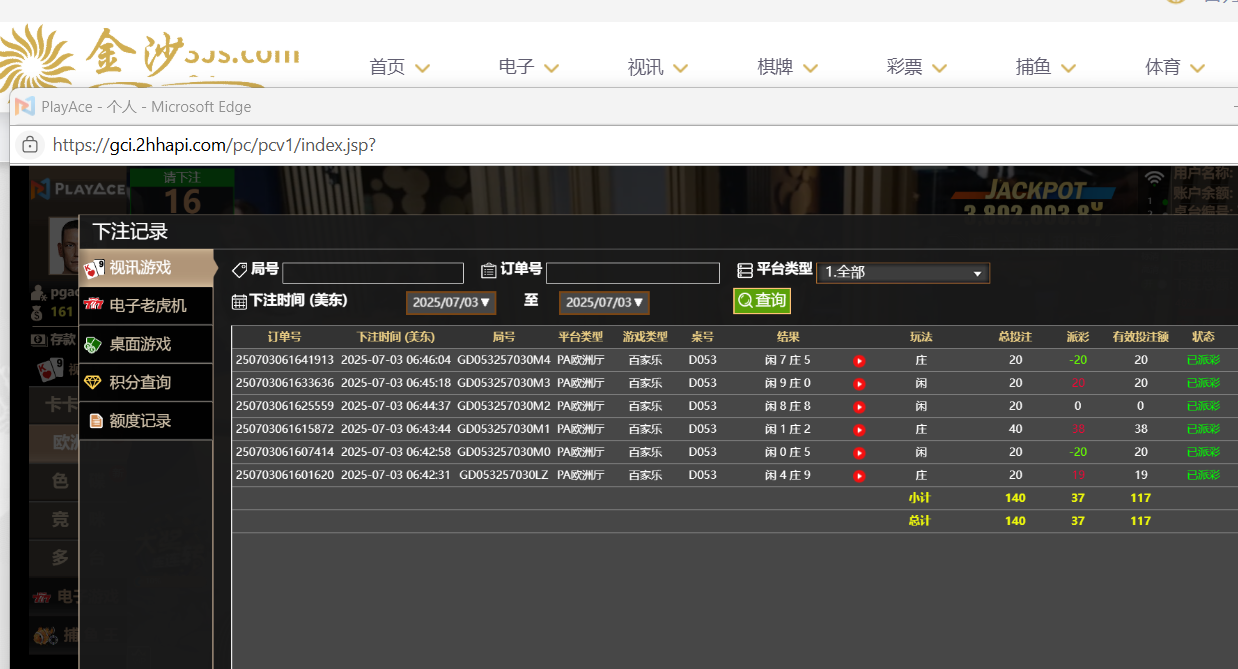Select the 额度记录 sidebar tab
Viewport: 1238px width, 669px height.
click(147, 421)
